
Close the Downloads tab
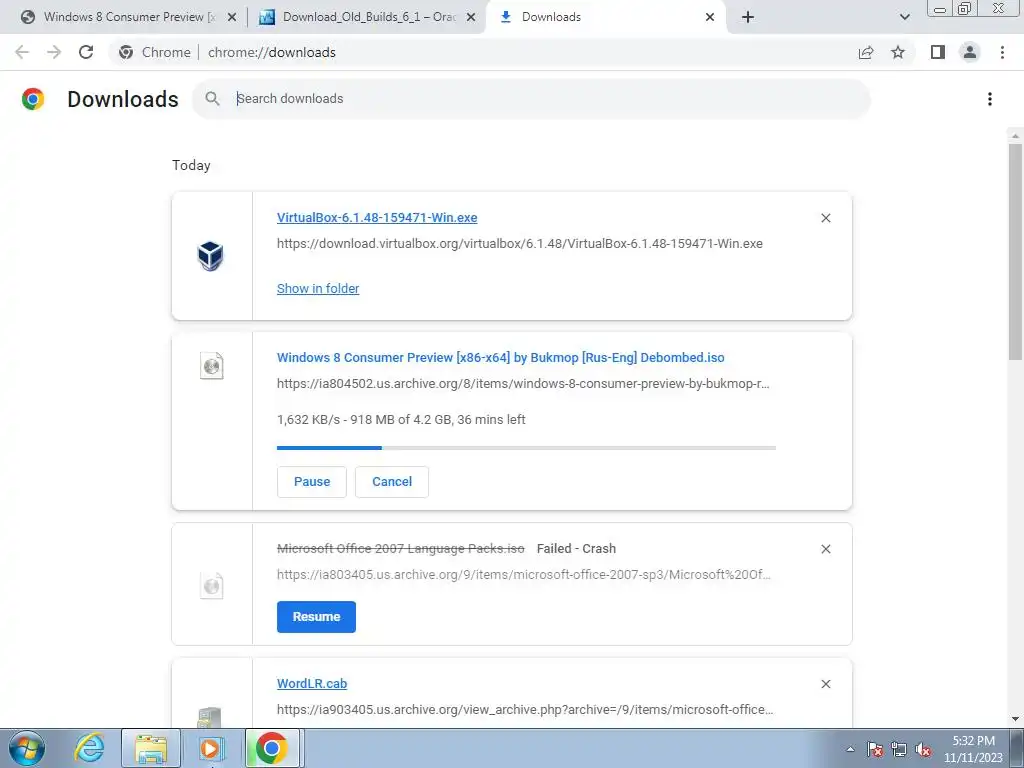tap(710, 17)
